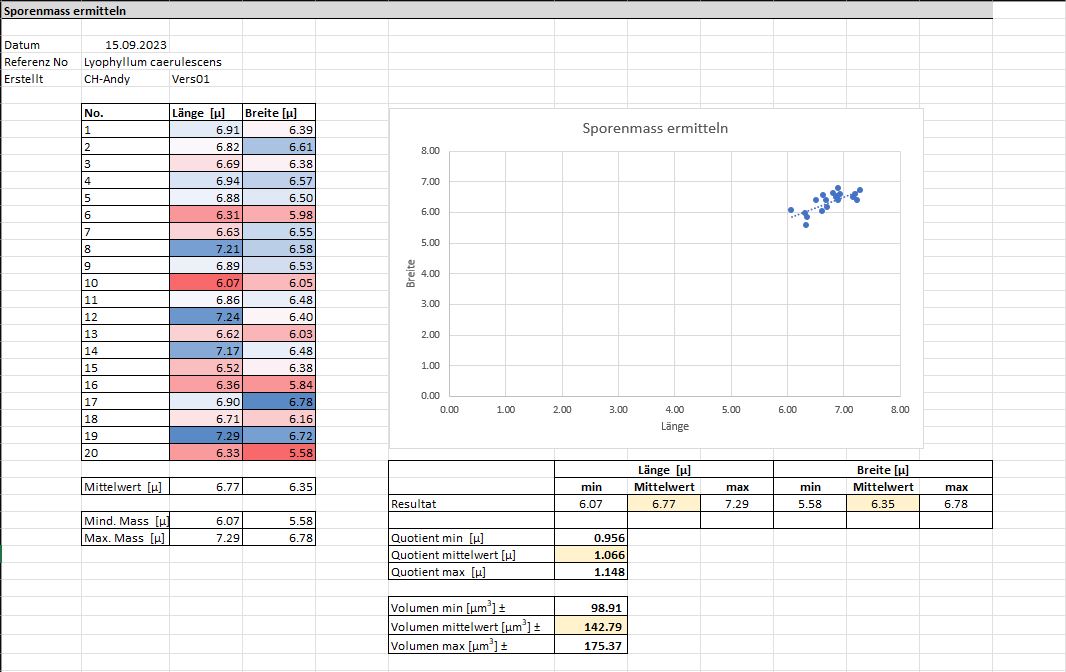This screenshot has width=1066, height=672.
Task: Click the chart title inside the scatter plot
Action: click(655, 128)
